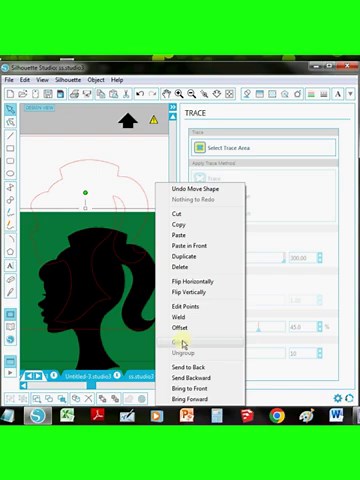
Task: Select the Knife tool
Action: coord(10,292)
